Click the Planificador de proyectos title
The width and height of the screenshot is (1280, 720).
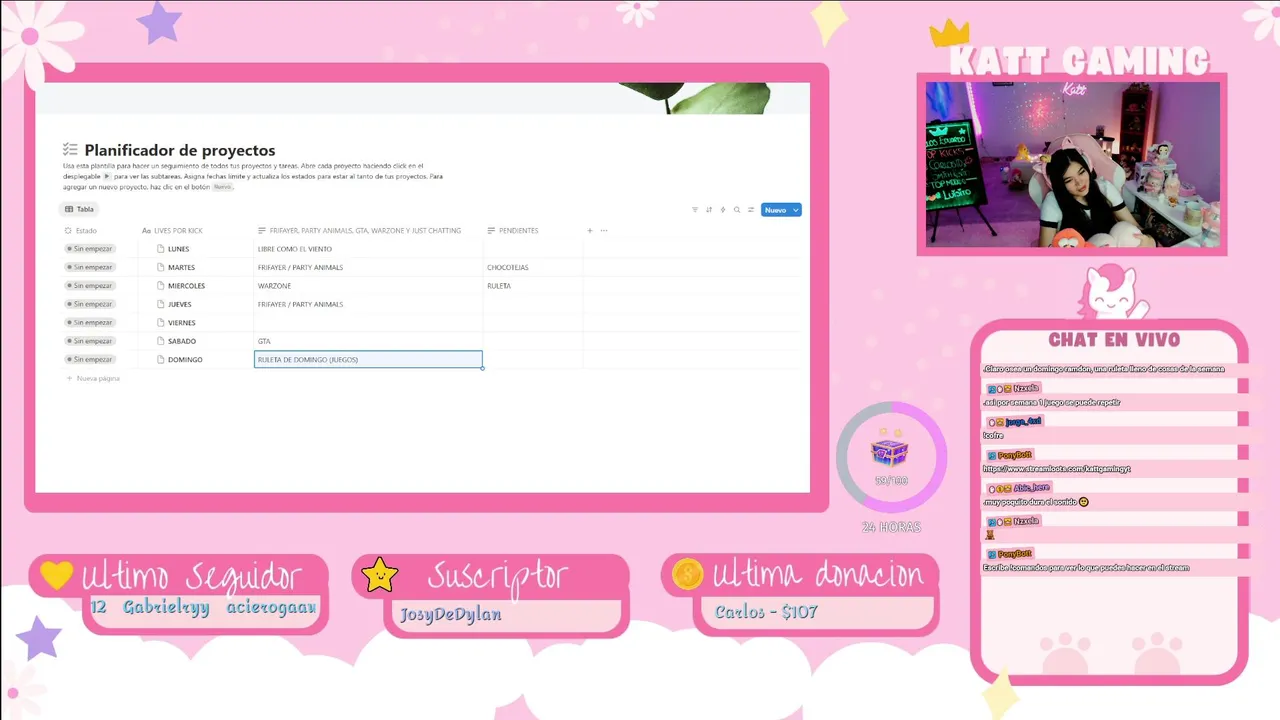pyautogui.click(x=180, y=150)
